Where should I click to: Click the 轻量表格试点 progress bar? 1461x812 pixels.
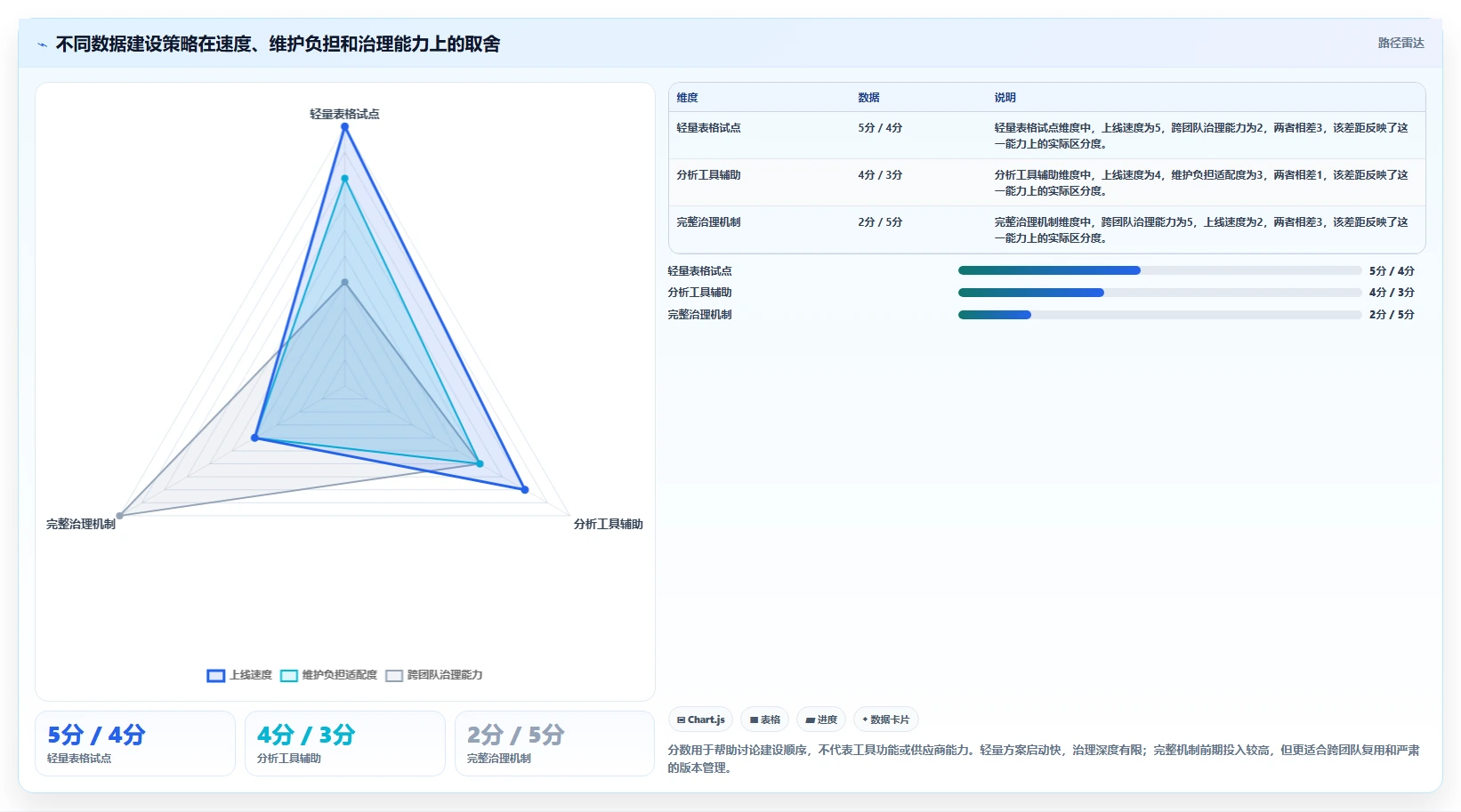(x=1159, y=270)
